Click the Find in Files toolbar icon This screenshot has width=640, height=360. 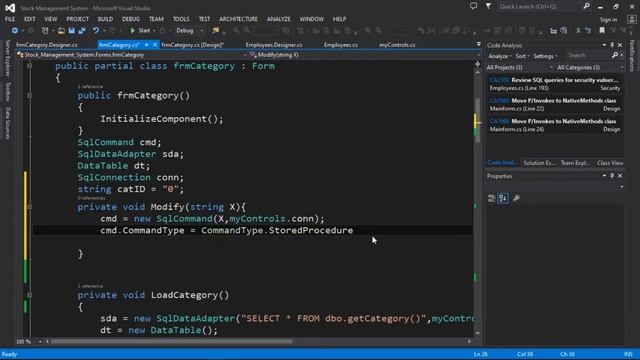[216, 31]
